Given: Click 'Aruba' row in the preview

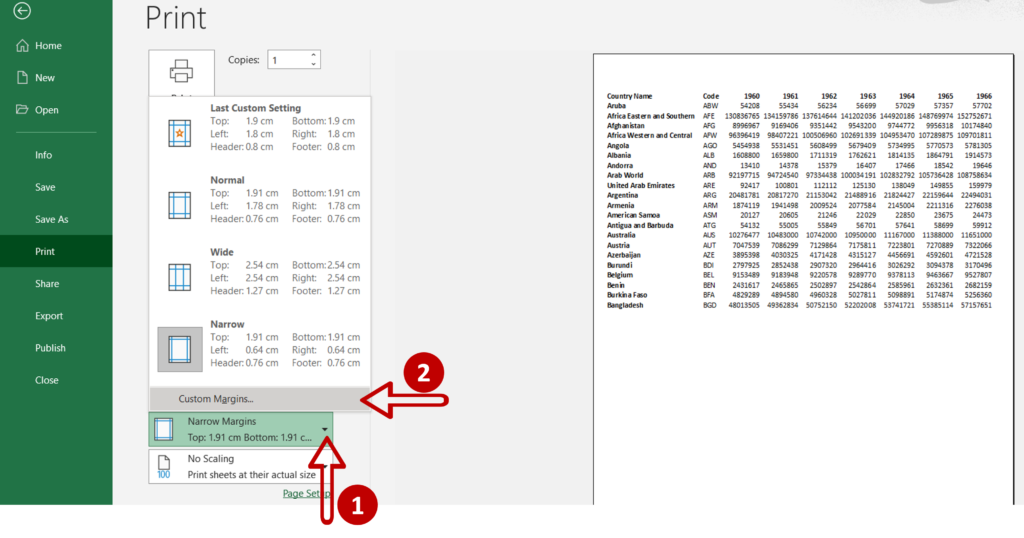Looking at the screenshot, I should coord(616,106).
